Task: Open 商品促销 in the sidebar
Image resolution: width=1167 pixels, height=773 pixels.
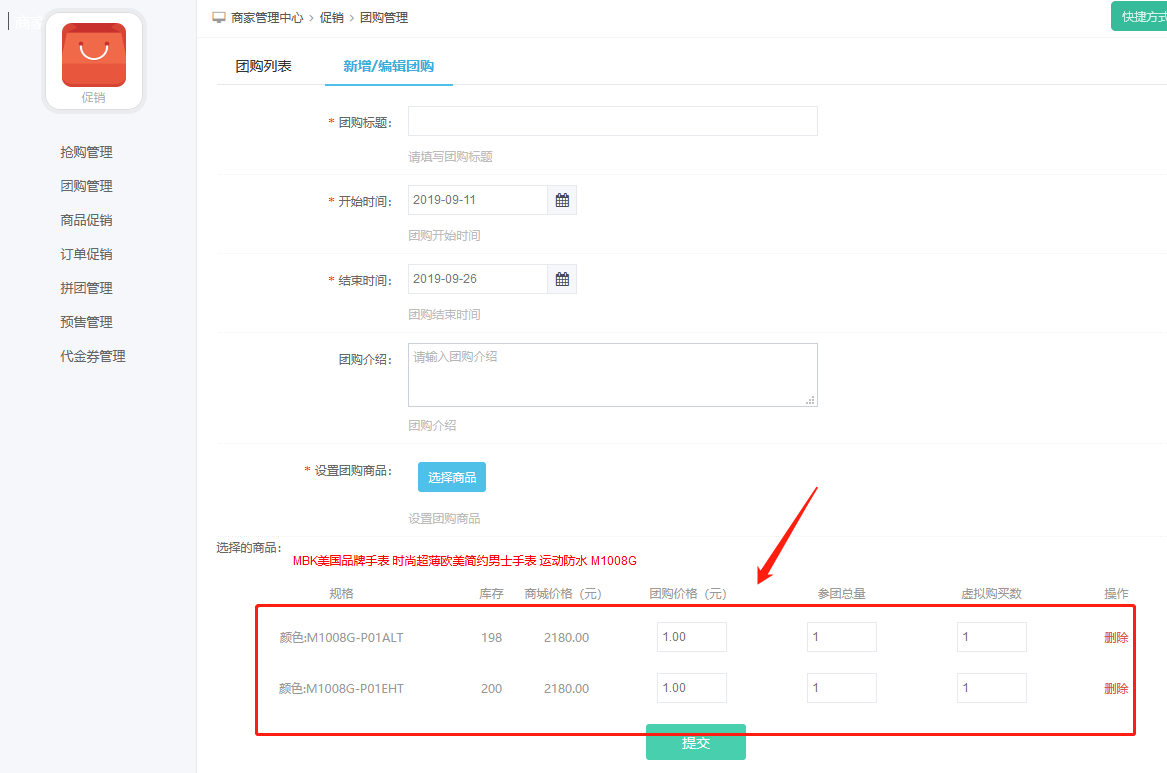Action: point(86,220)
